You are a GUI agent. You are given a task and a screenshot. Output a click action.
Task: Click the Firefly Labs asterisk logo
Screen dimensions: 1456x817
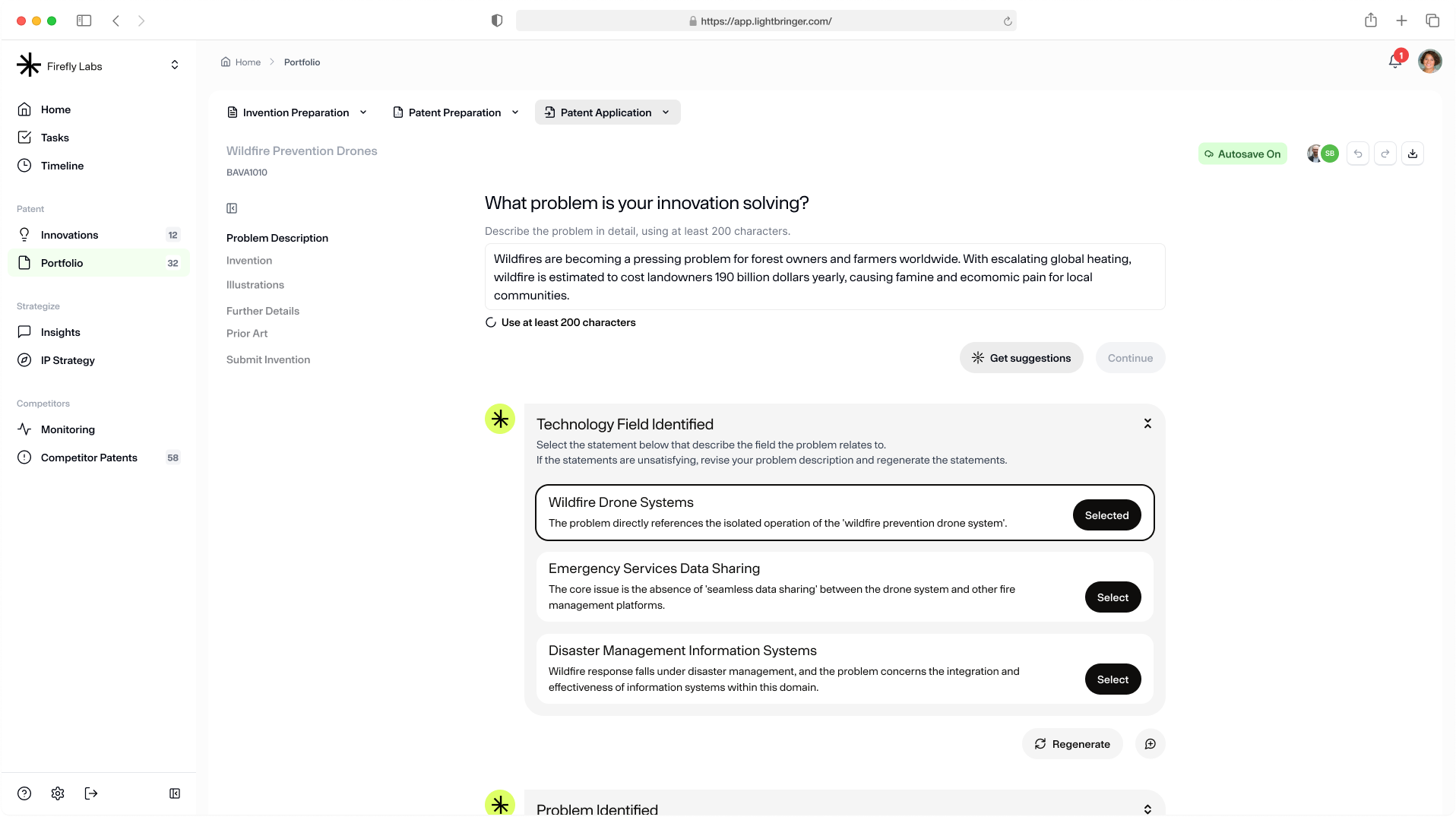[29, 65]
